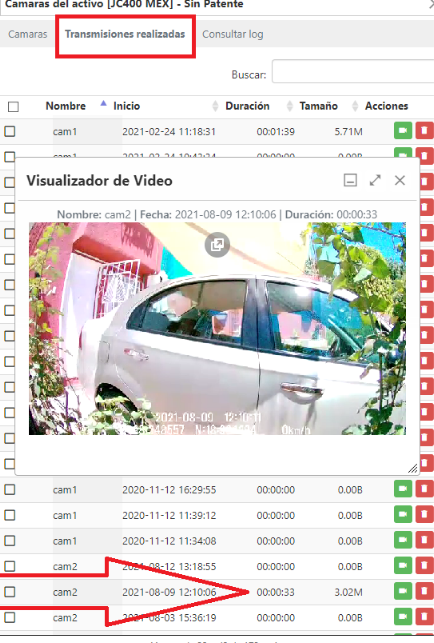
Task: Minimize the Visualizador de Video dialog
Action: click(350, 180)
